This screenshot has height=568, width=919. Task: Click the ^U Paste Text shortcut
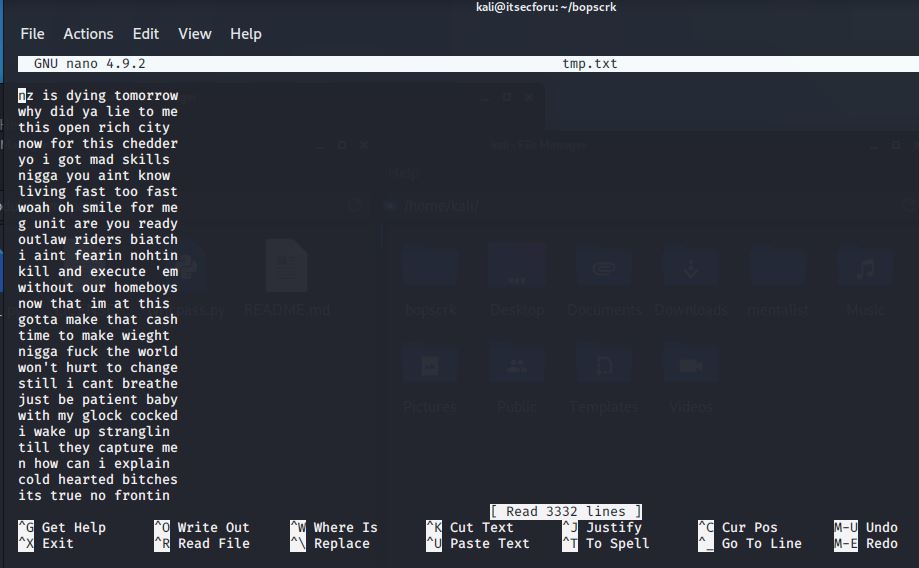[x=478, y=543]
